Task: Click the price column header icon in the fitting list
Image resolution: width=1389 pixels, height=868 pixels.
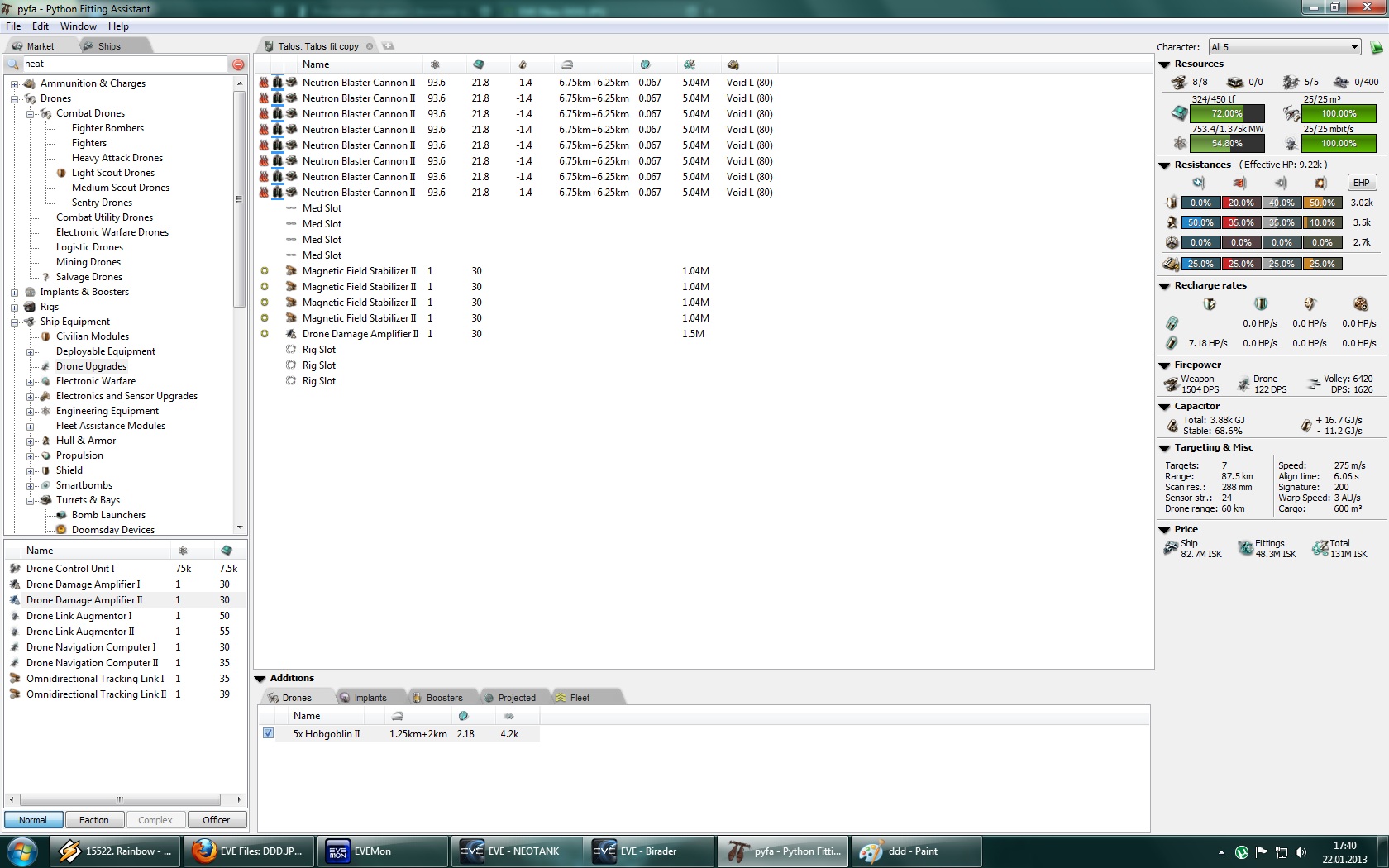Action: 690,64
